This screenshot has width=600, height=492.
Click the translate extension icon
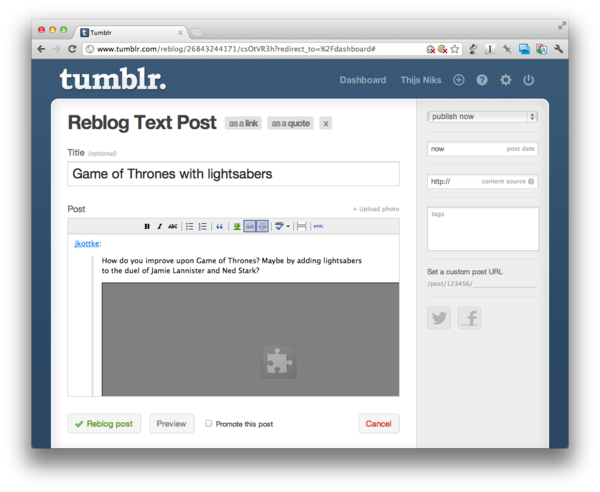pyautogui.click(x=541, y=49)
